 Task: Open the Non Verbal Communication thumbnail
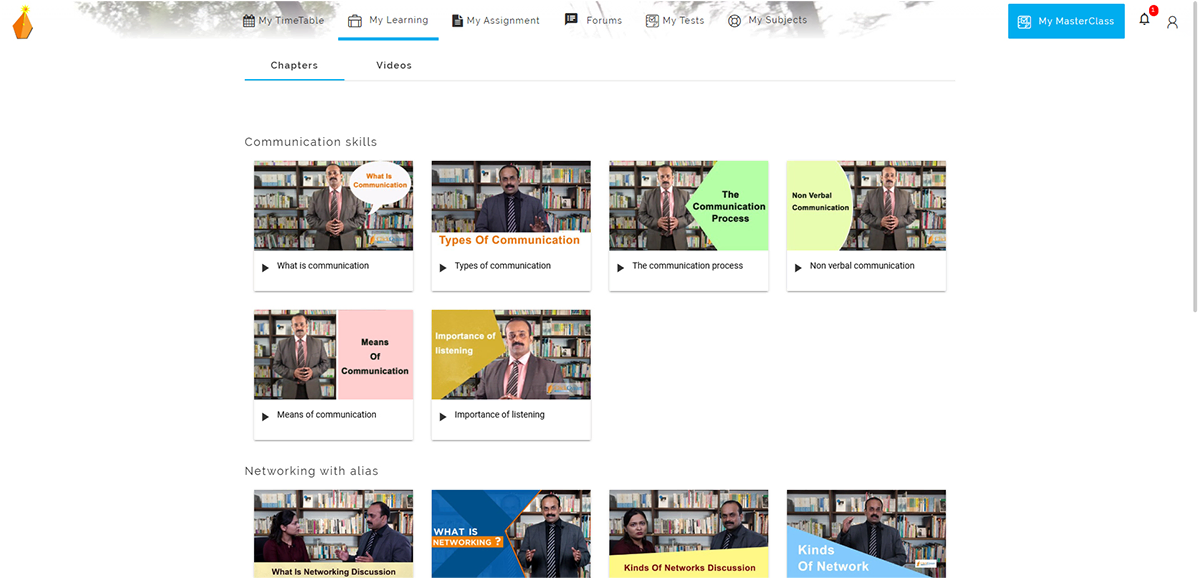(866, 205)
